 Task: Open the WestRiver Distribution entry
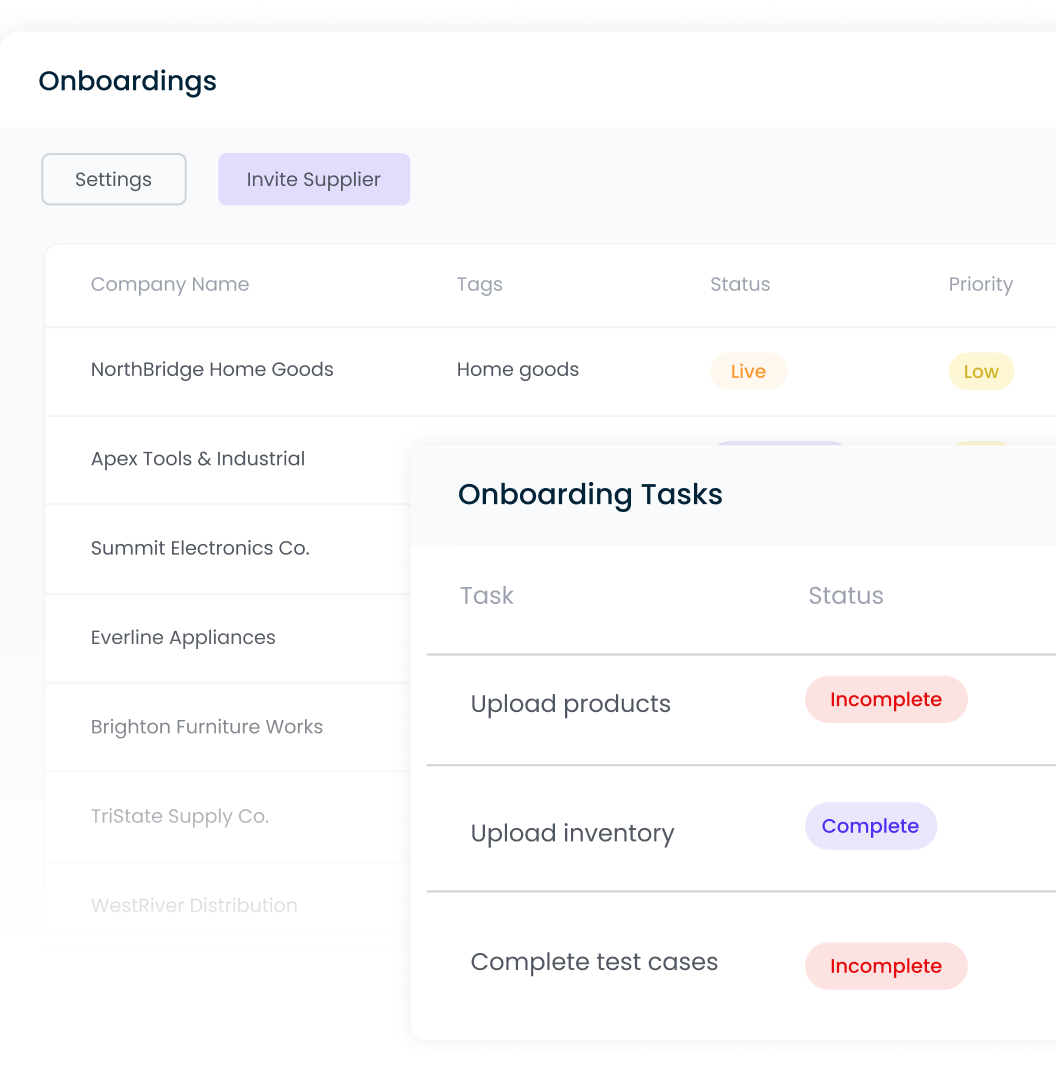pos(194,905)
